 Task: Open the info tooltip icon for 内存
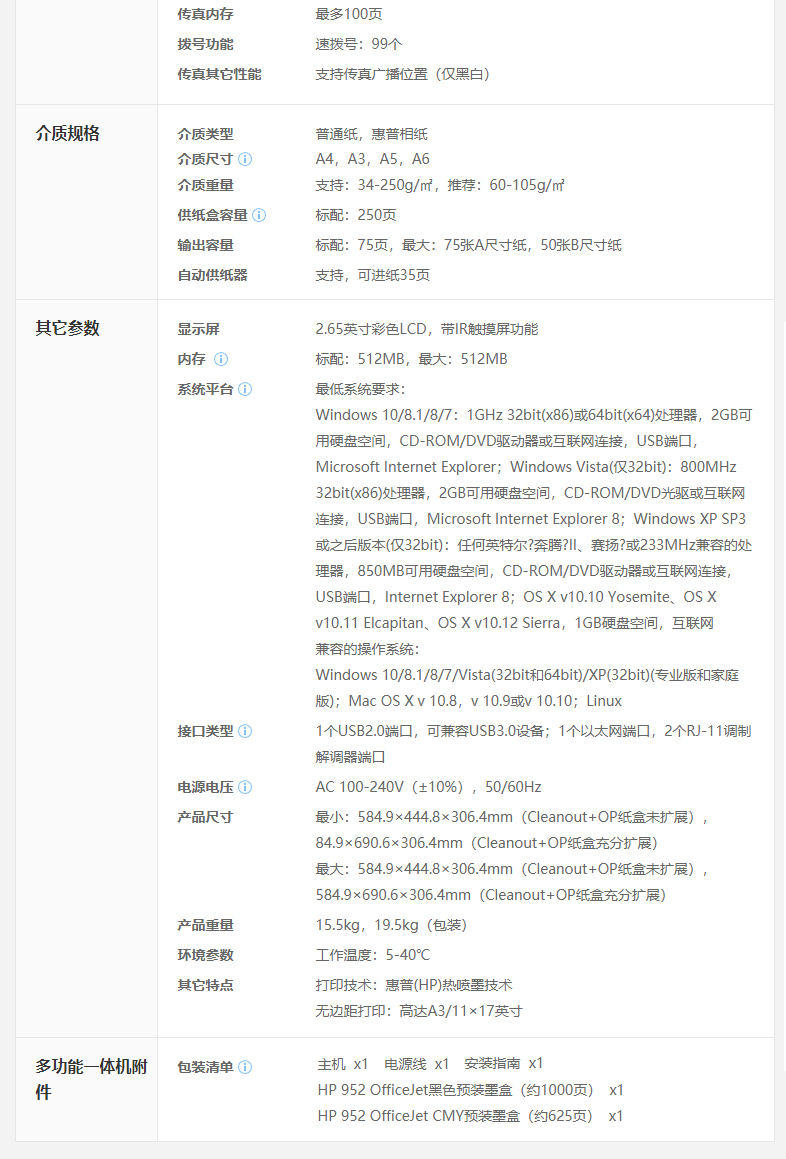click(x=221, y=359)
